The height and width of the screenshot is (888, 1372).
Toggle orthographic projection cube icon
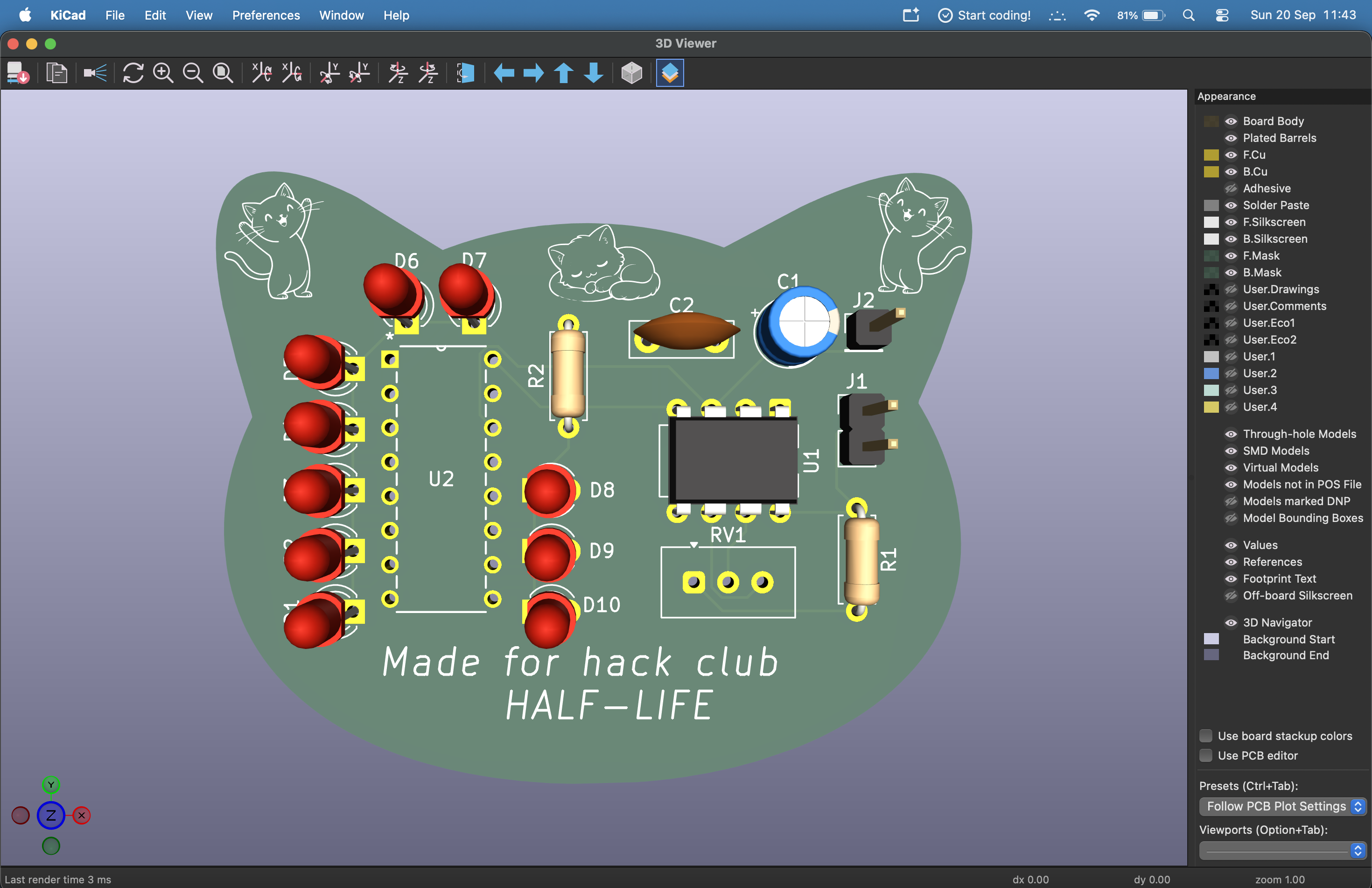(631, 73)
